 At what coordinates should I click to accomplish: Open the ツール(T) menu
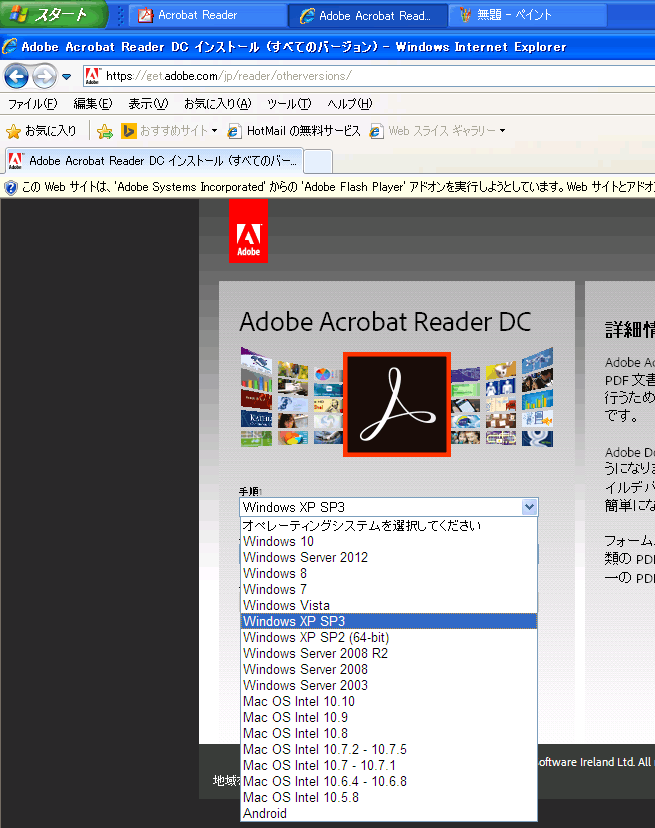pos(289,104)
